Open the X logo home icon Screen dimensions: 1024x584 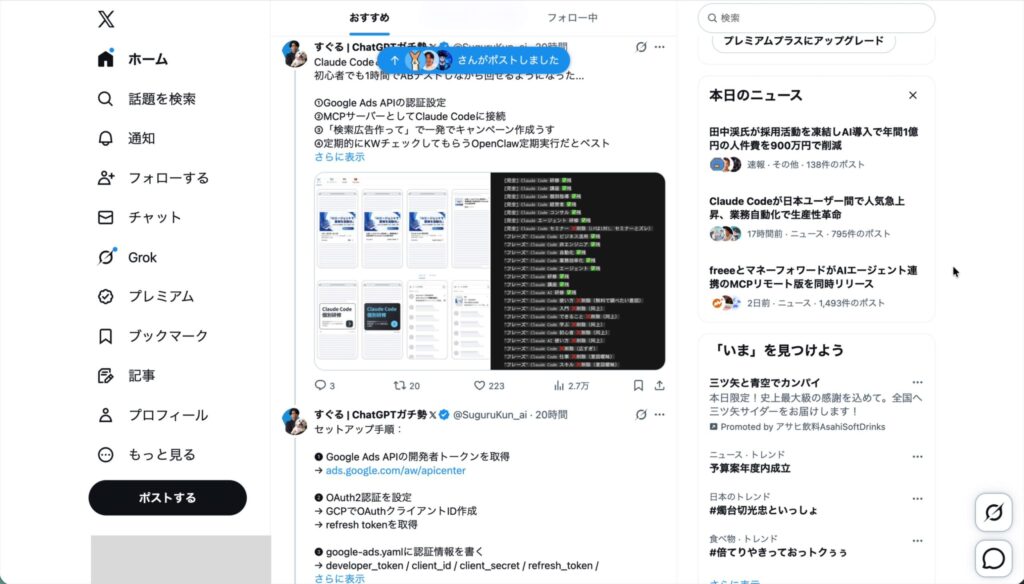pyautogui.click(x=106, y=19)
